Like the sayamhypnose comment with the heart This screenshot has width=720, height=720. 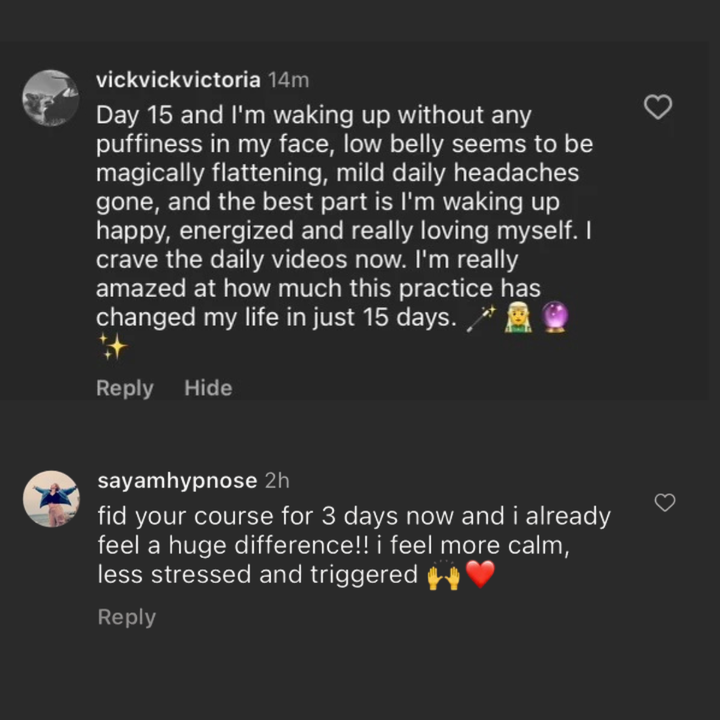(x=664, y=502)
